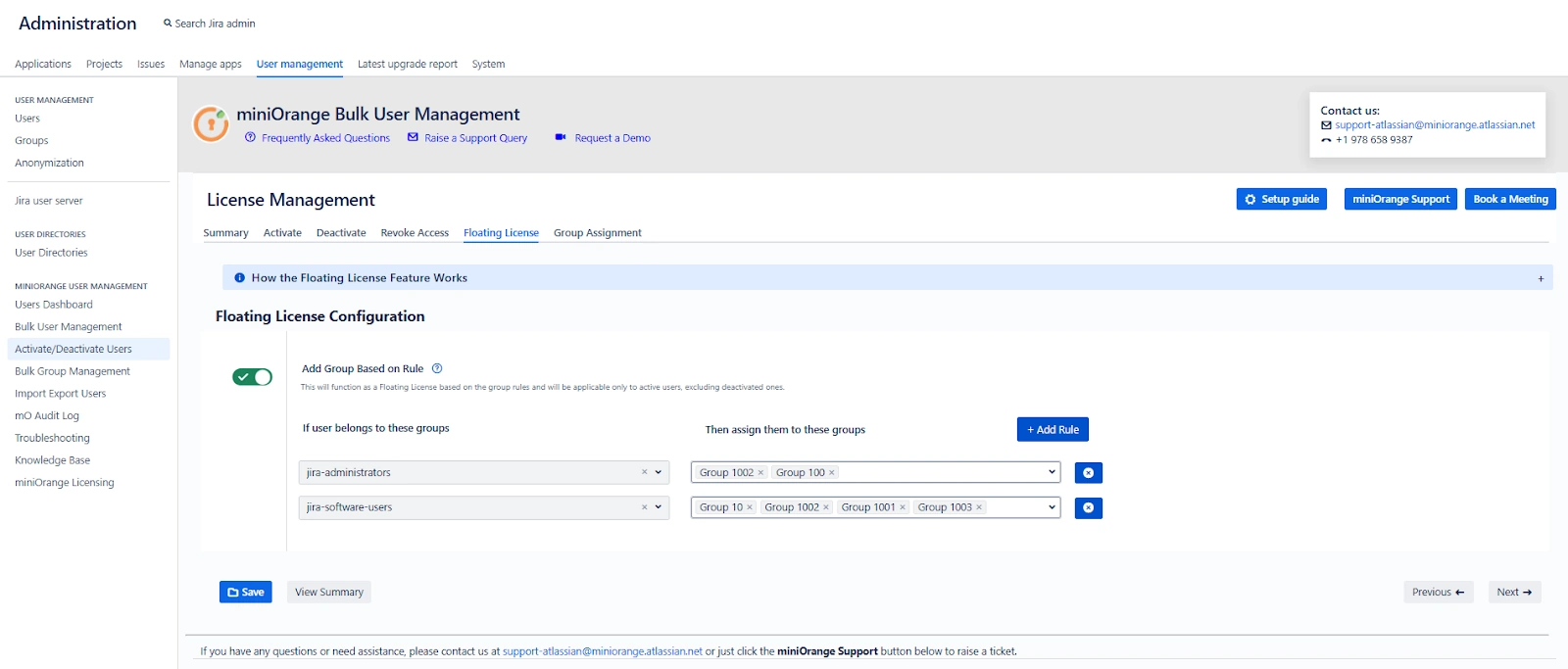Go to the Previous step
1568x669 pixels.
tap(1439, 592)
